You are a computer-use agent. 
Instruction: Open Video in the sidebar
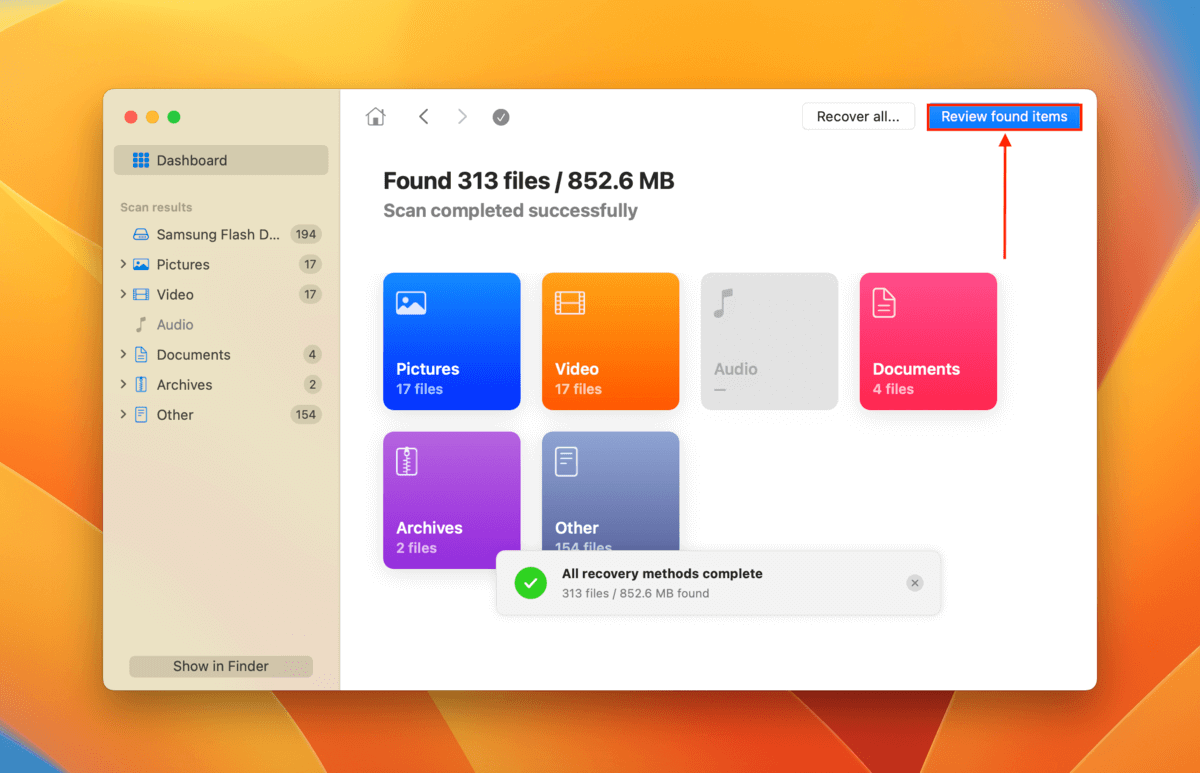point(221,295)
